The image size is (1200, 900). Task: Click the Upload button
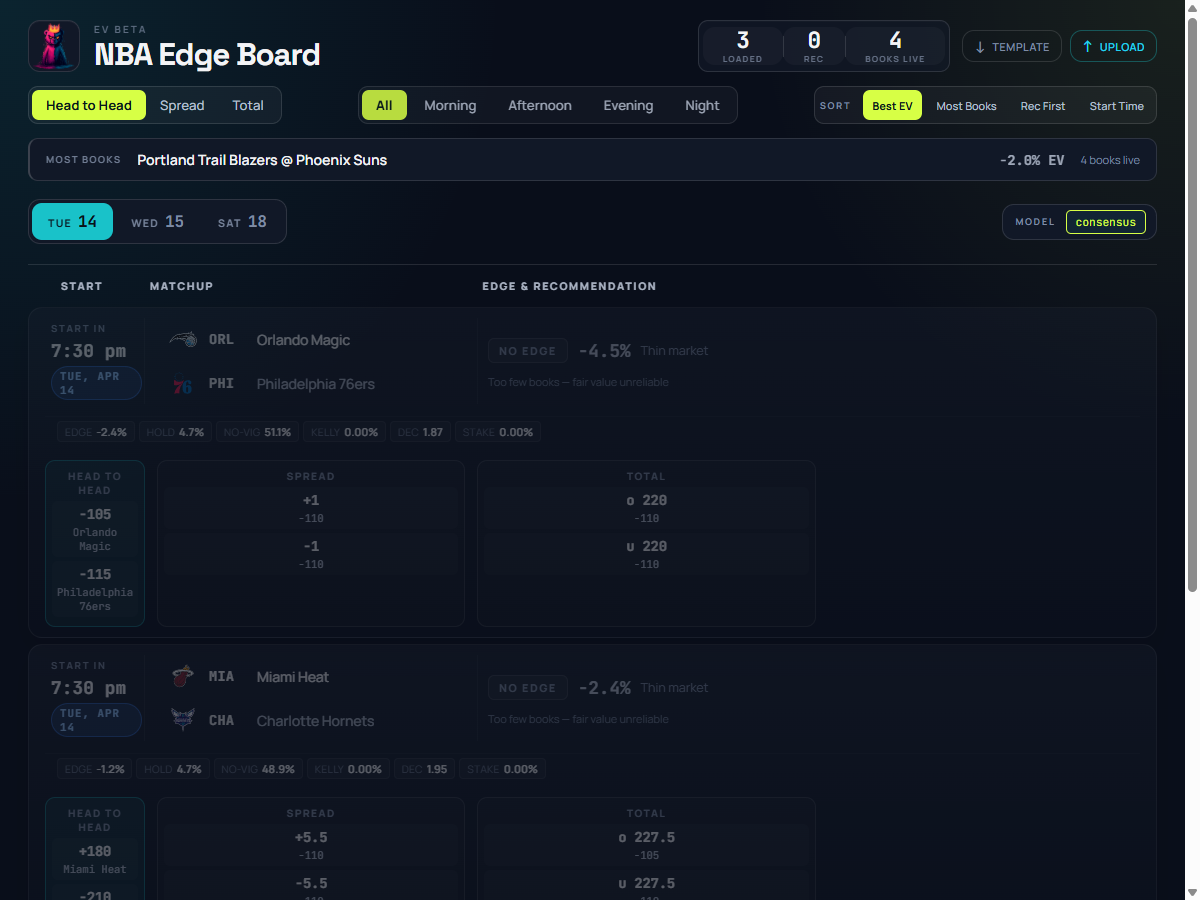point(1113,46)
